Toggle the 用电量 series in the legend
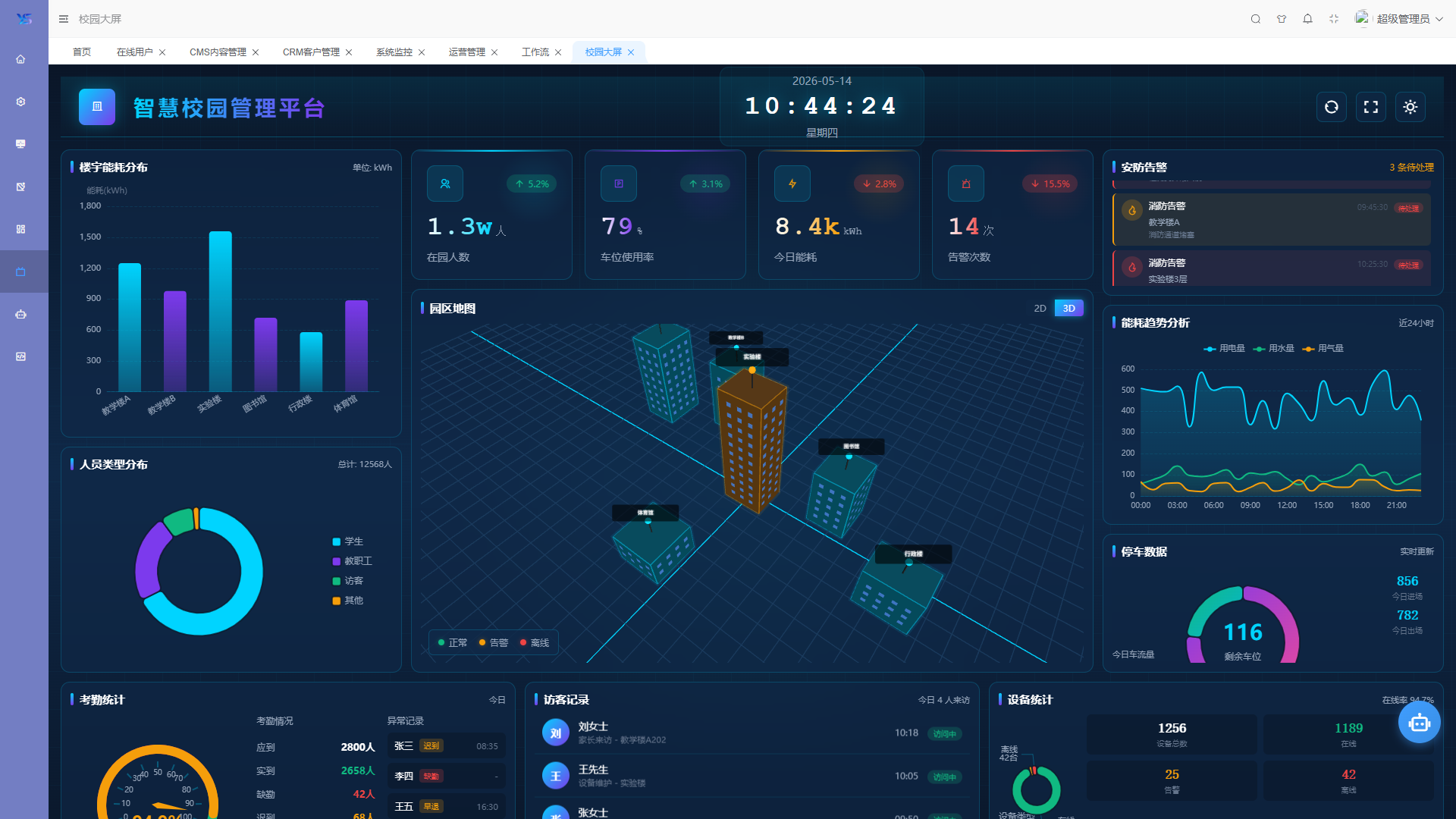 coord(1224,349)
